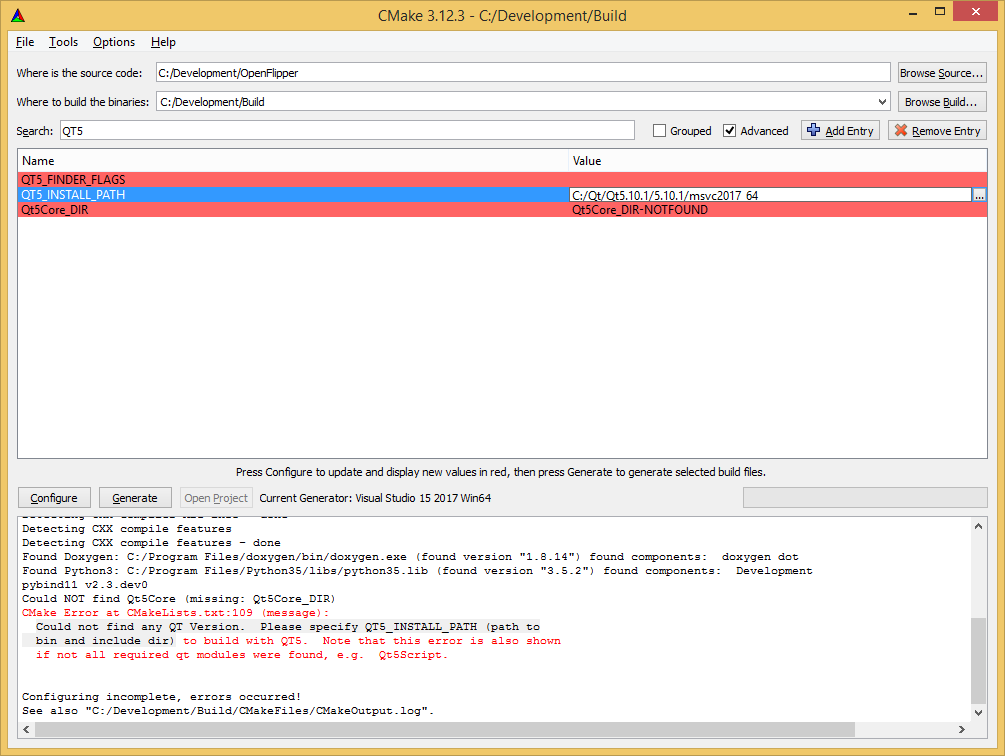Open the build directory dropdown
Viewport: 1005px width, 756px height.
click(x=882, y=101)
